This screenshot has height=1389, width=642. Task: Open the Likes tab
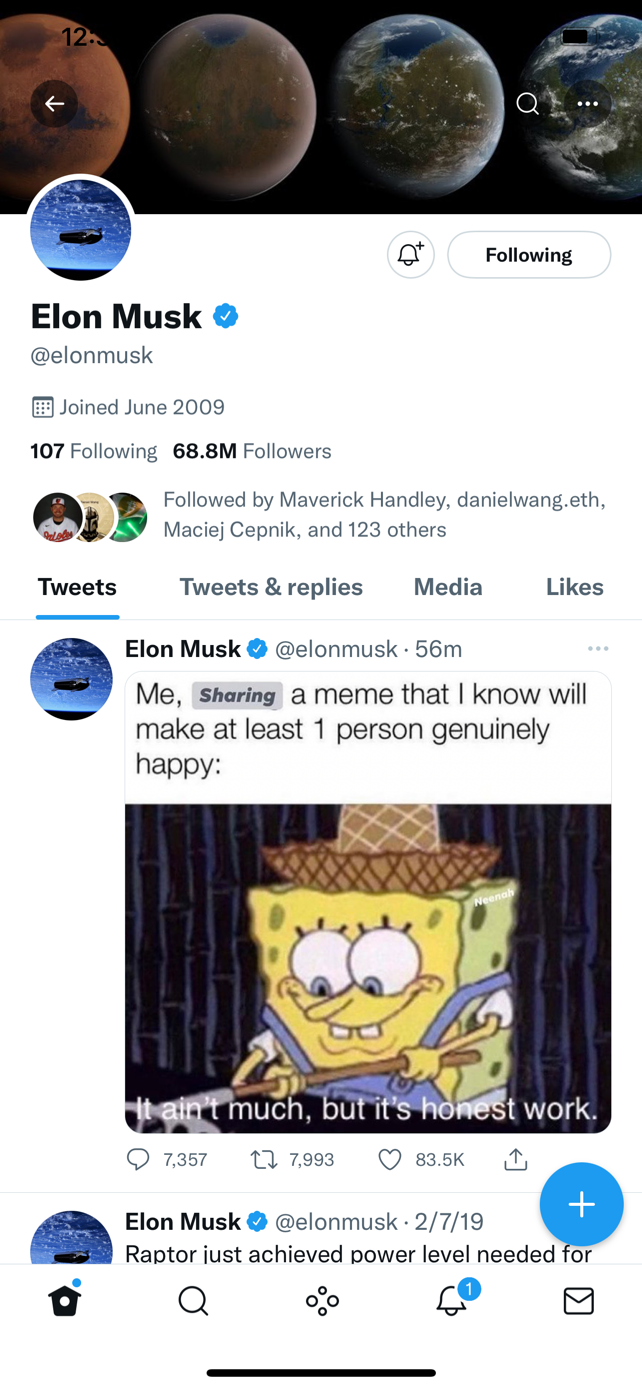[574, 587]
